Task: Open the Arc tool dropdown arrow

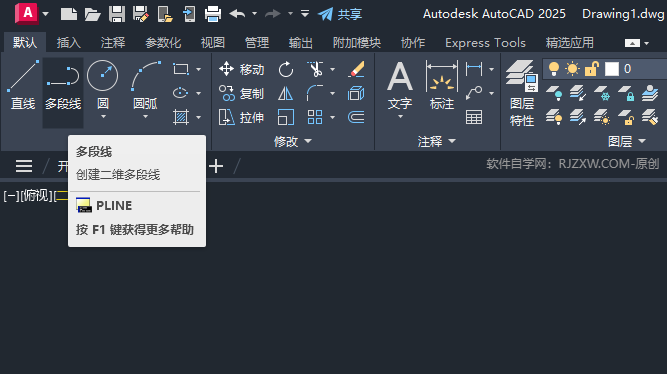Action: (x=145, y=117)
